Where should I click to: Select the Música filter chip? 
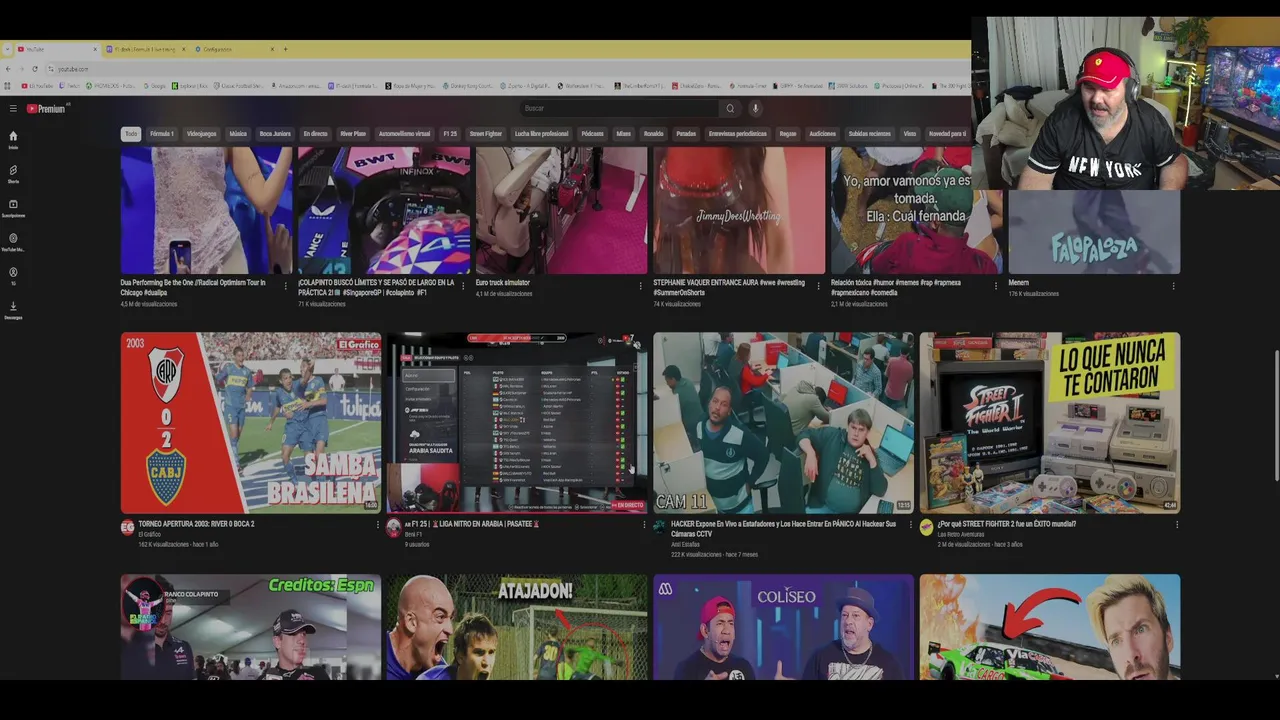[238, 133]
